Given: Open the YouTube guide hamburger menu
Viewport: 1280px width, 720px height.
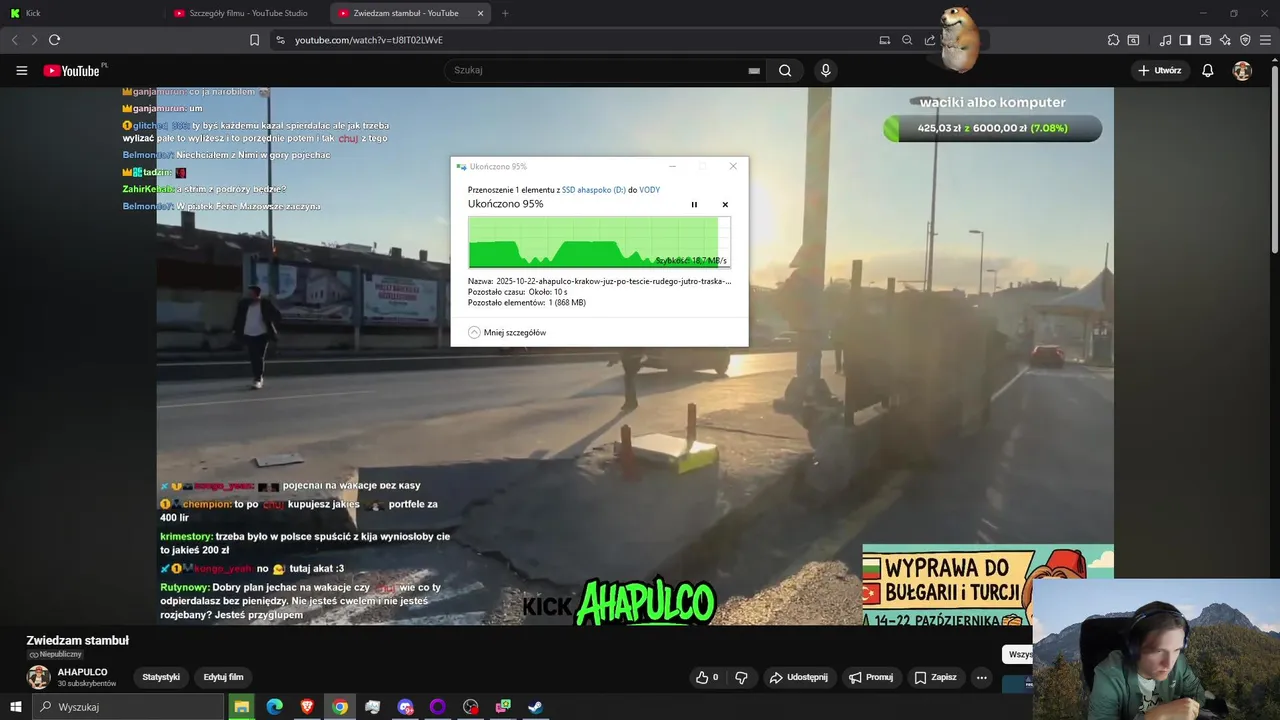Looking at the screenshot, I should (x=21, y=70).
